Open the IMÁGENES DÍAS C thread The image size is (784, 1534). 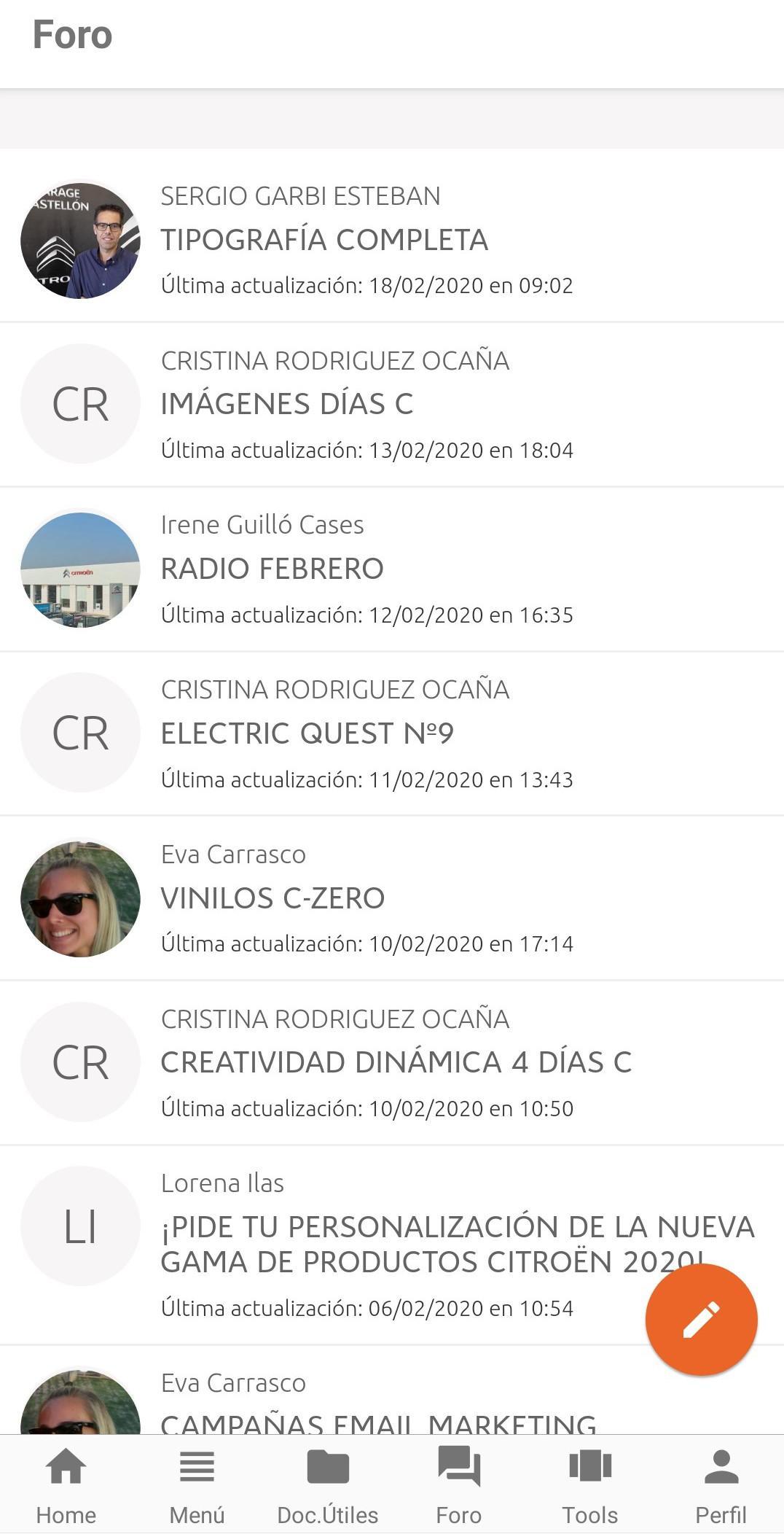tap(392, 405)
